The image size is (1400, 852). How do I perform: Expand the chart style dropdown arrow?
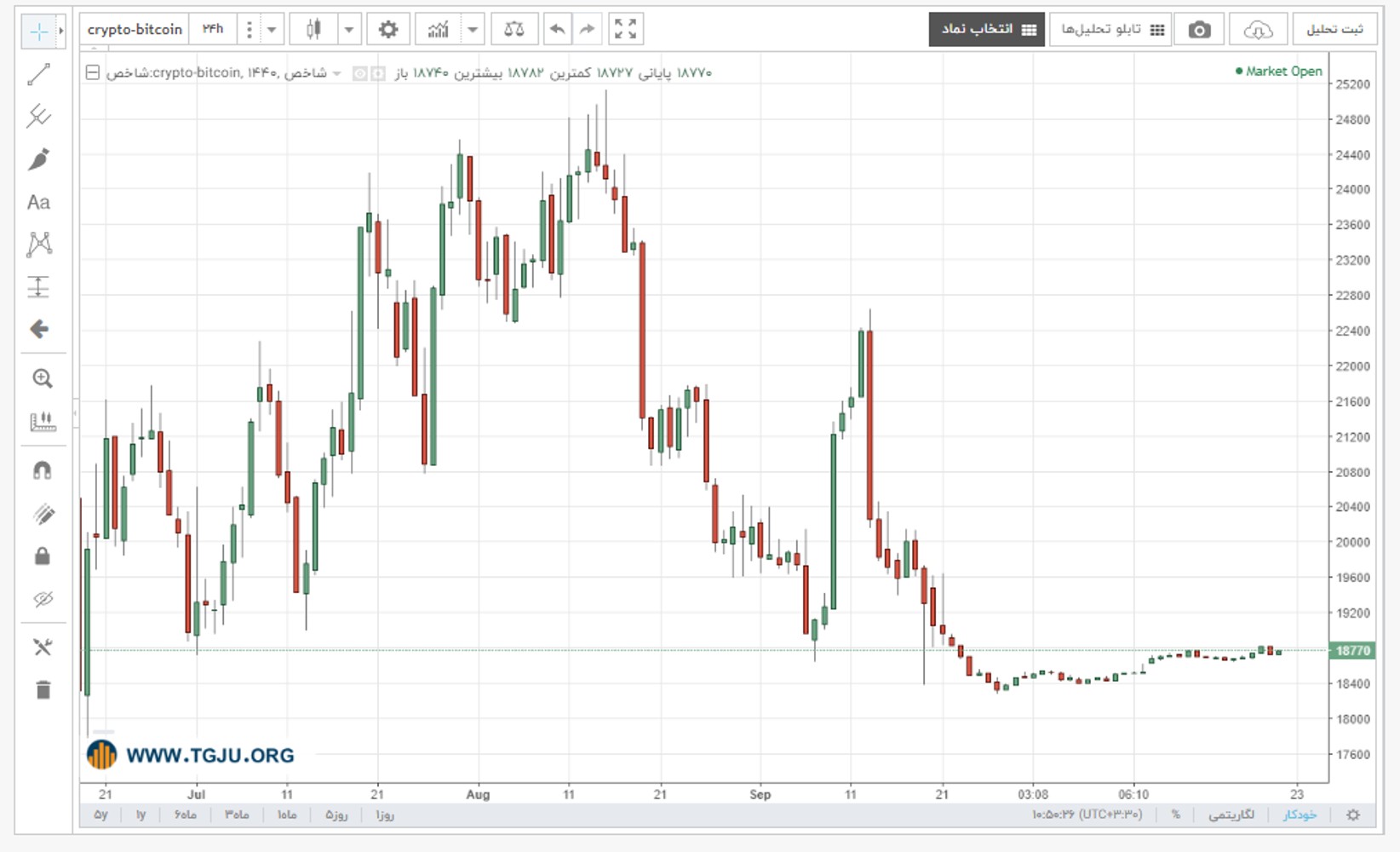(349, 30)
